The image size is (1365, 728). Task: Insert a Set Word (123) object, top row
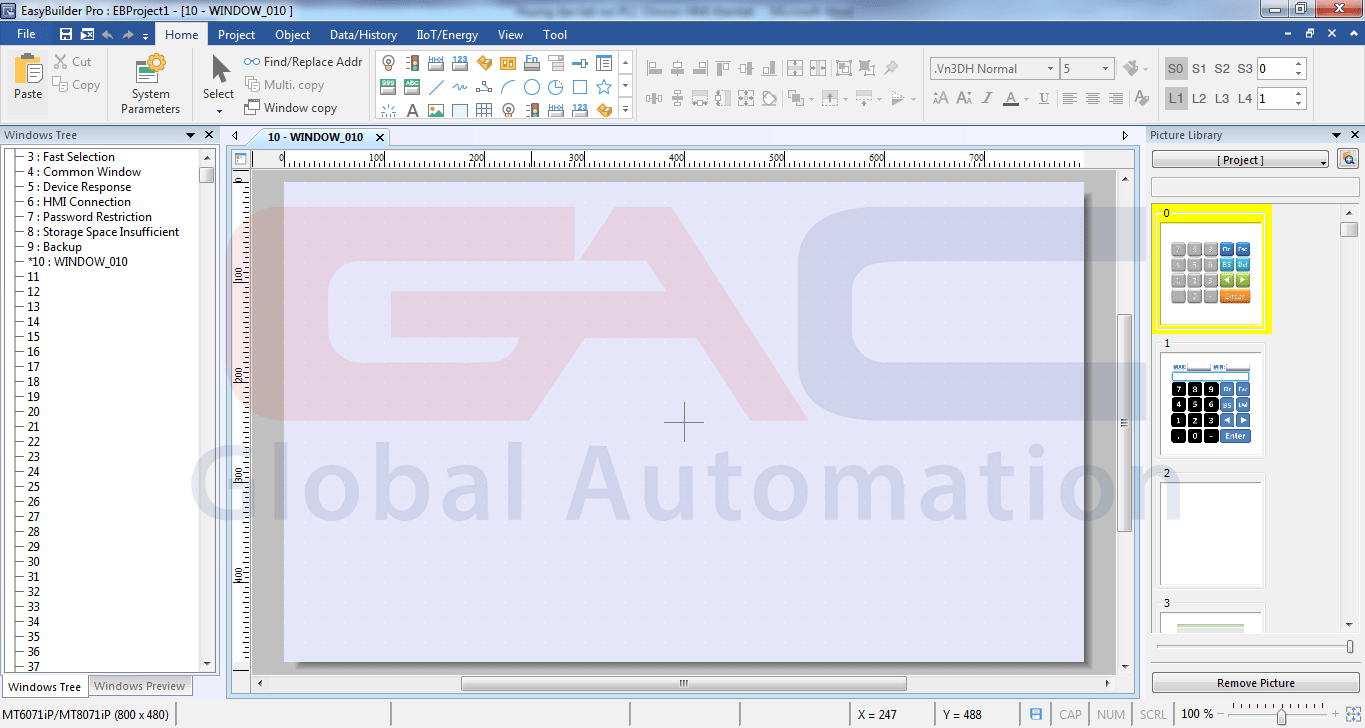pos(459,63)
